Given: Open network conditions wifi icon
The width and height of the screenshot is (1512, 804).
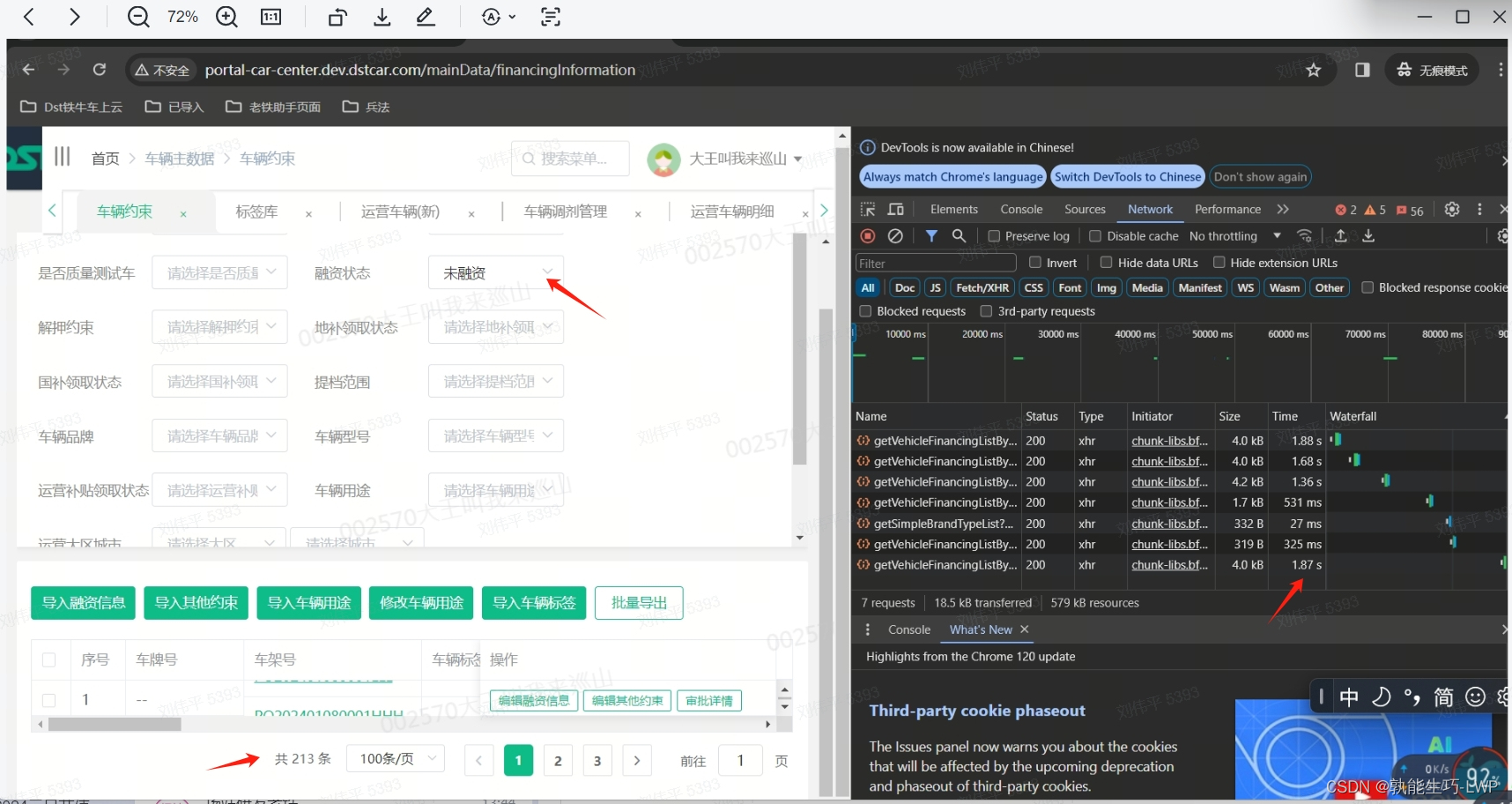Looking at the screenshot, I should coord(1305,235).
